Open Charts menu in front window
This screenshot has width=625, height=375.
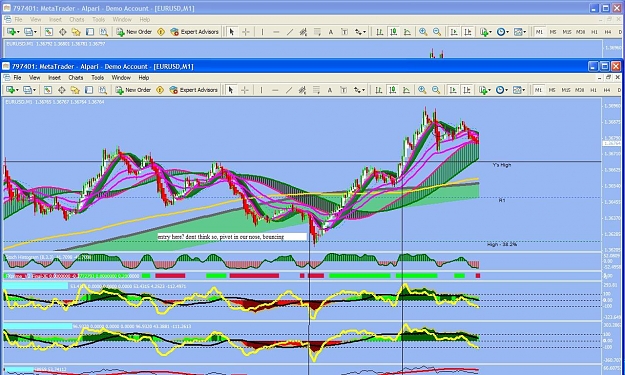[x=76, y=77]
